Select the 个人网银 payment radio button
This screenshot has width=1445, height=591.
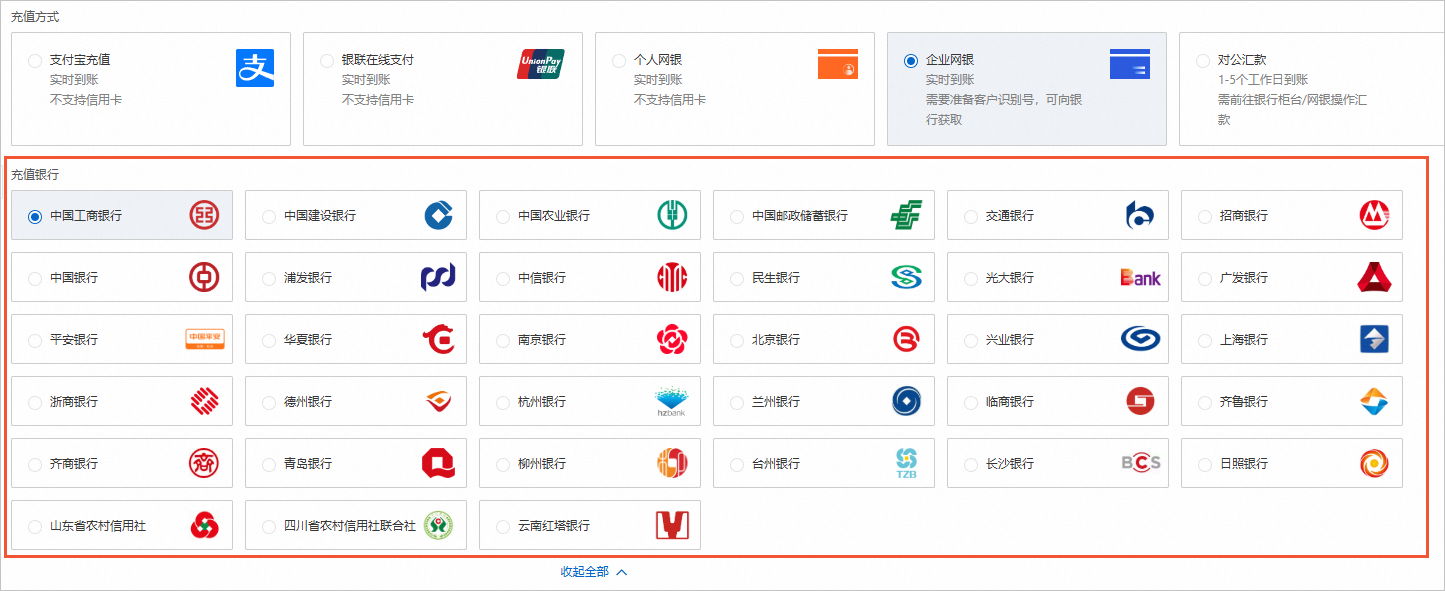point(619,61)
